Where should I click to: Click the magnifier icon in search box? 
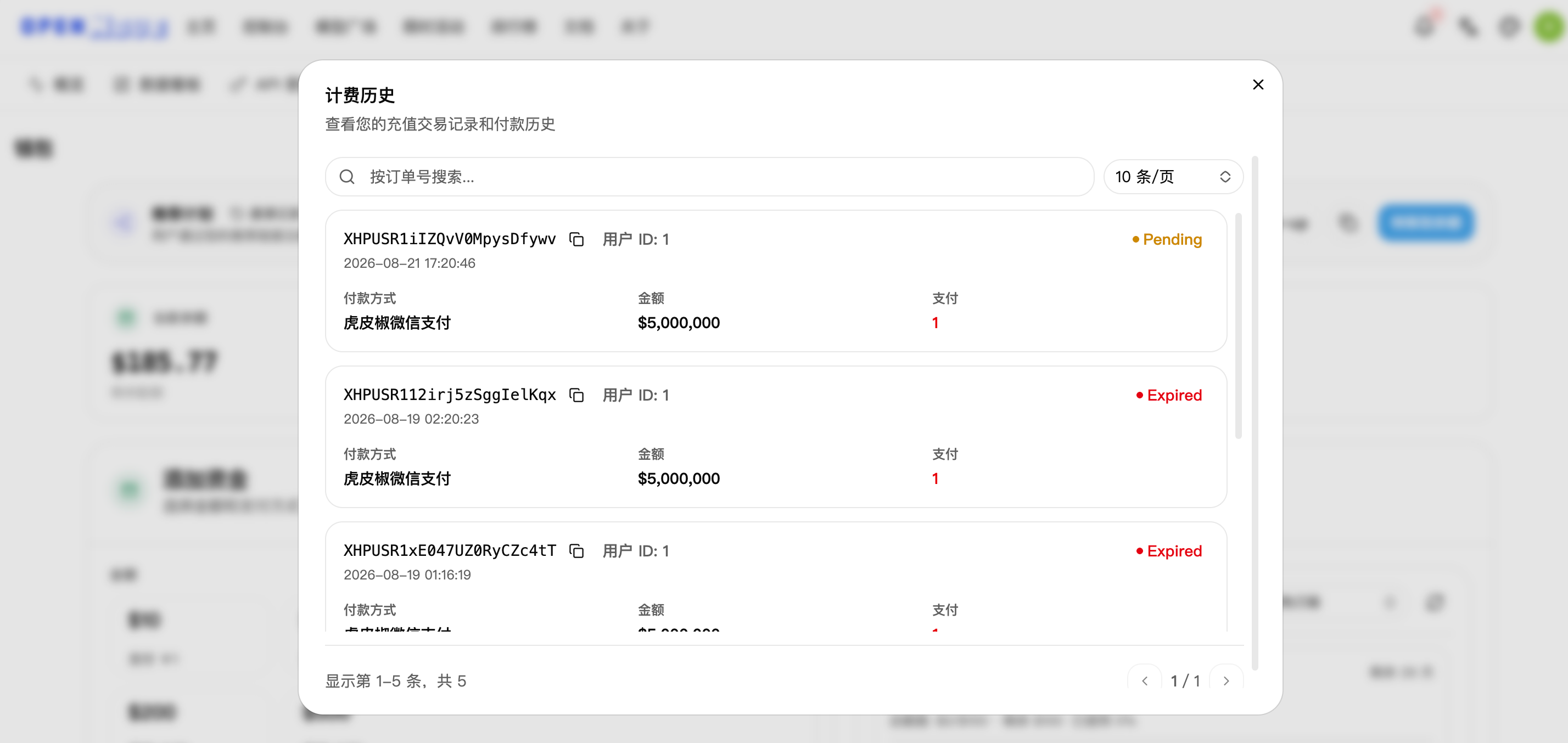[347, 177]
